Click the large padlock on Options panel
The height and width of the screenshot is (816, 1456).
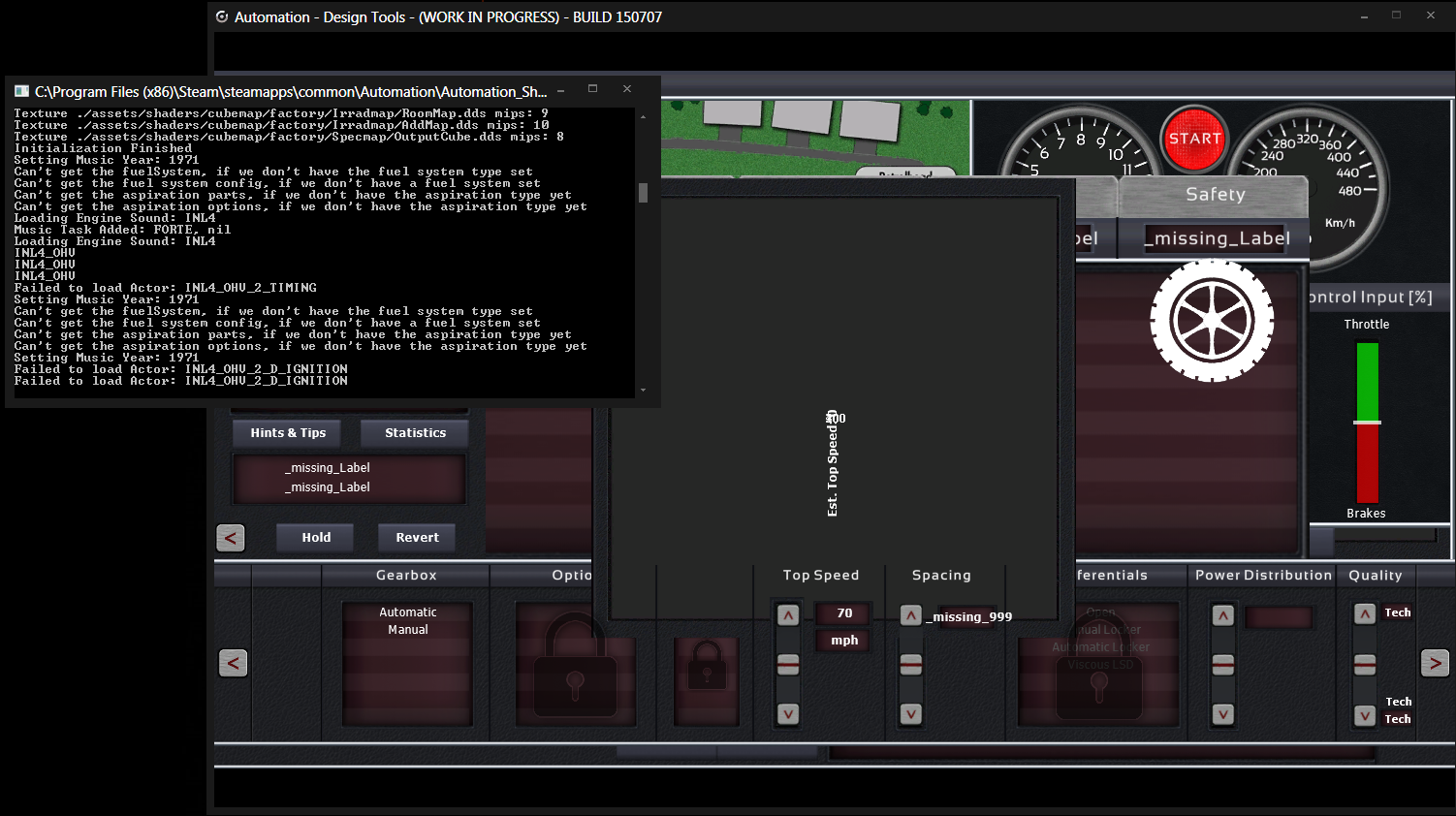pyautogui.click(x=575, y=666)
